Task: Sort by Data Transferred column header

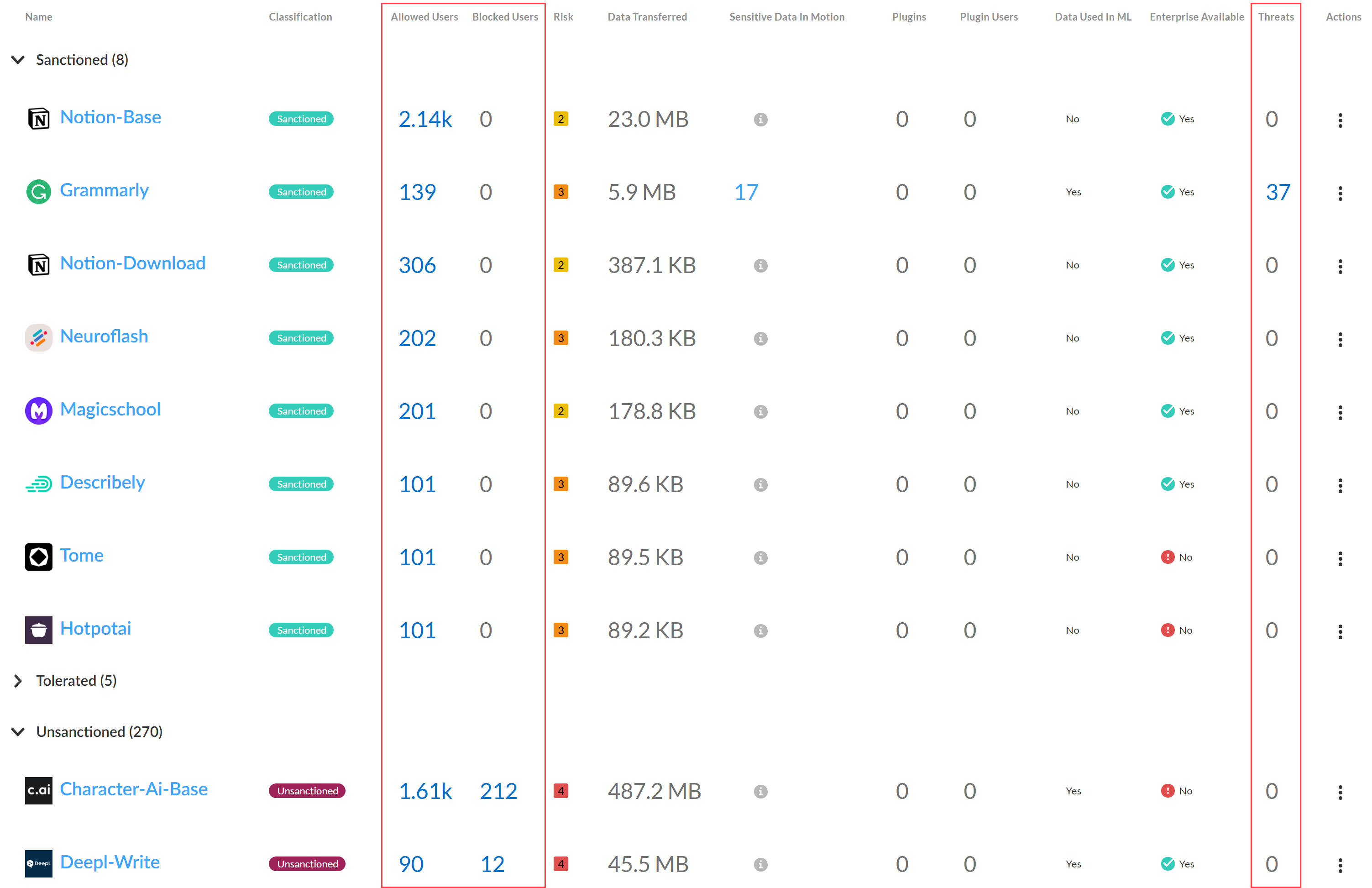Action: pos(647,17)
